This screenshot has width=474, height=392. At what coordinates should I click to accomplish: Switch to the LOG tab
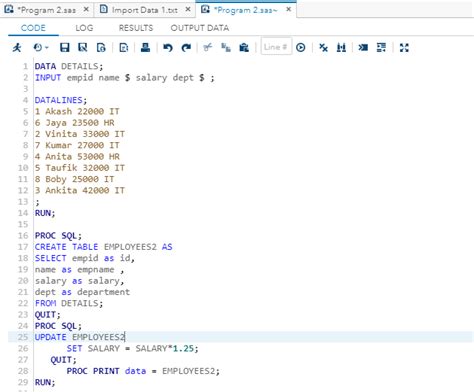click(84, 28)
